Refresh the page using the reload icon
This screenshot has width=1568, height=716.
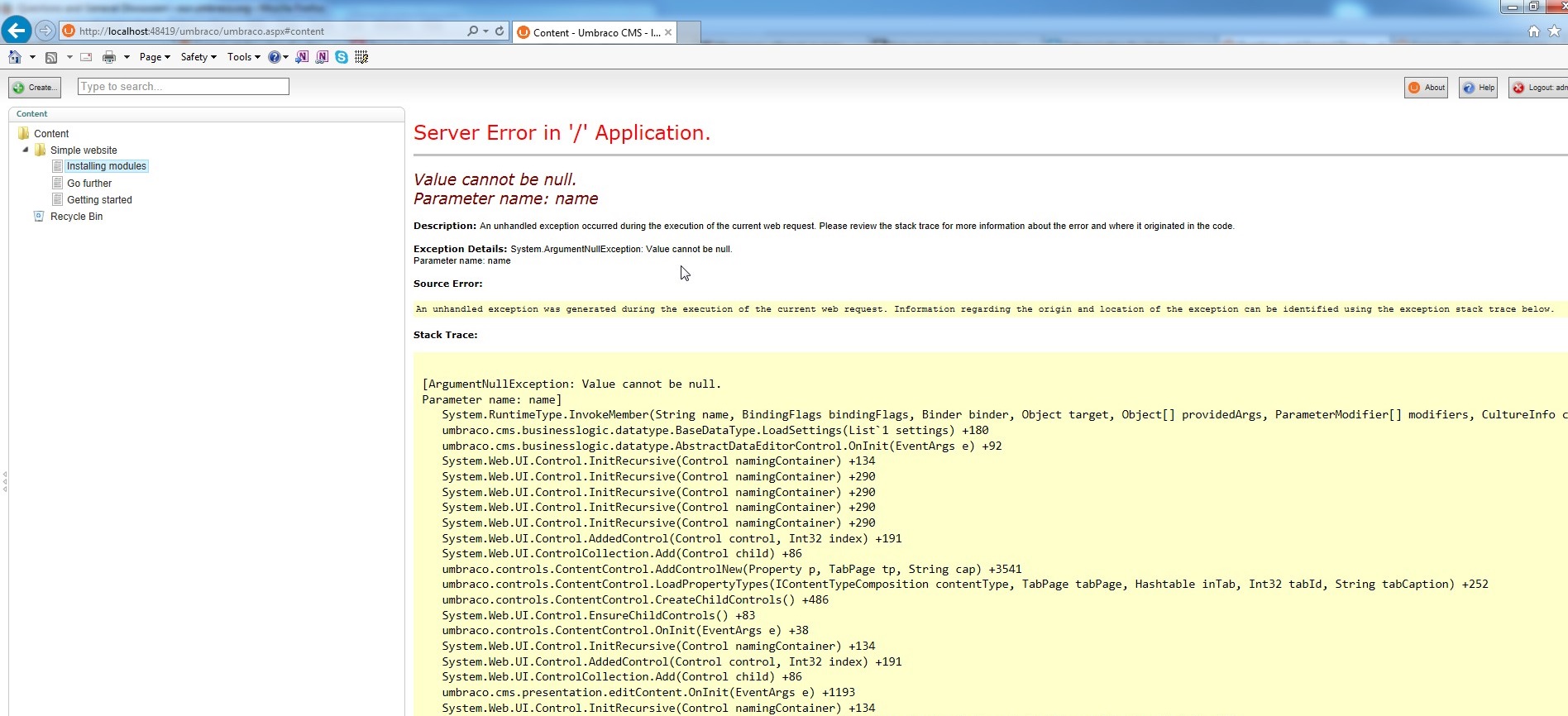(500, 31)
